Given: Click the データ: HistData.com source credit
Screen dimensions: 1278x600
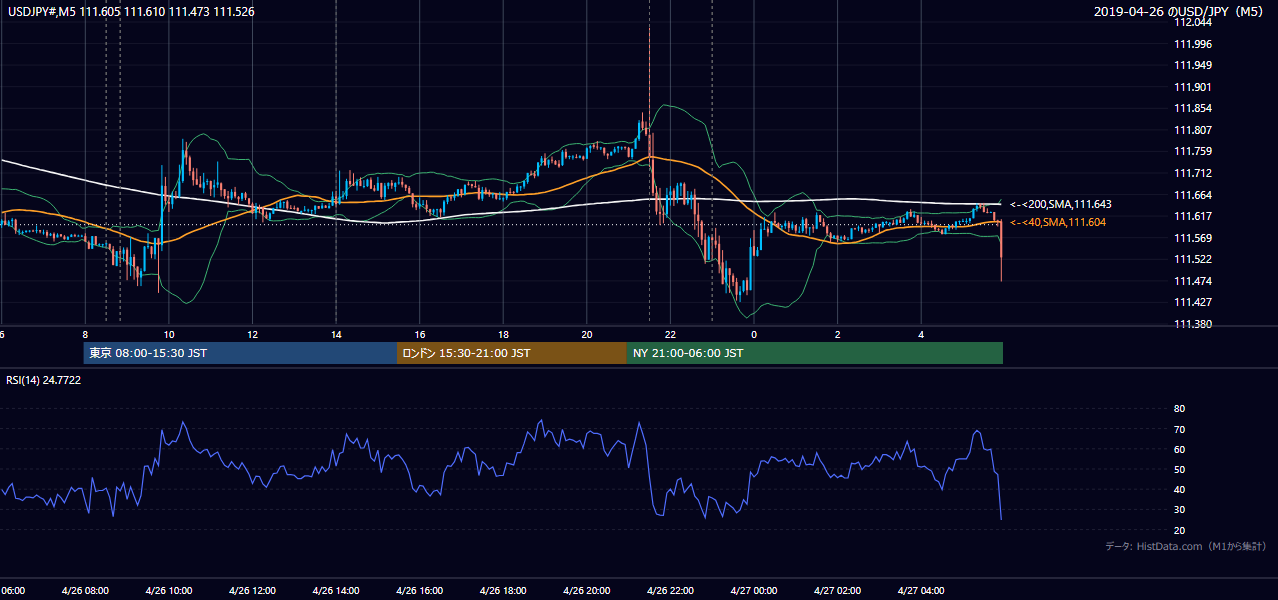Looking at the screenshot, I should [1186, 546].
